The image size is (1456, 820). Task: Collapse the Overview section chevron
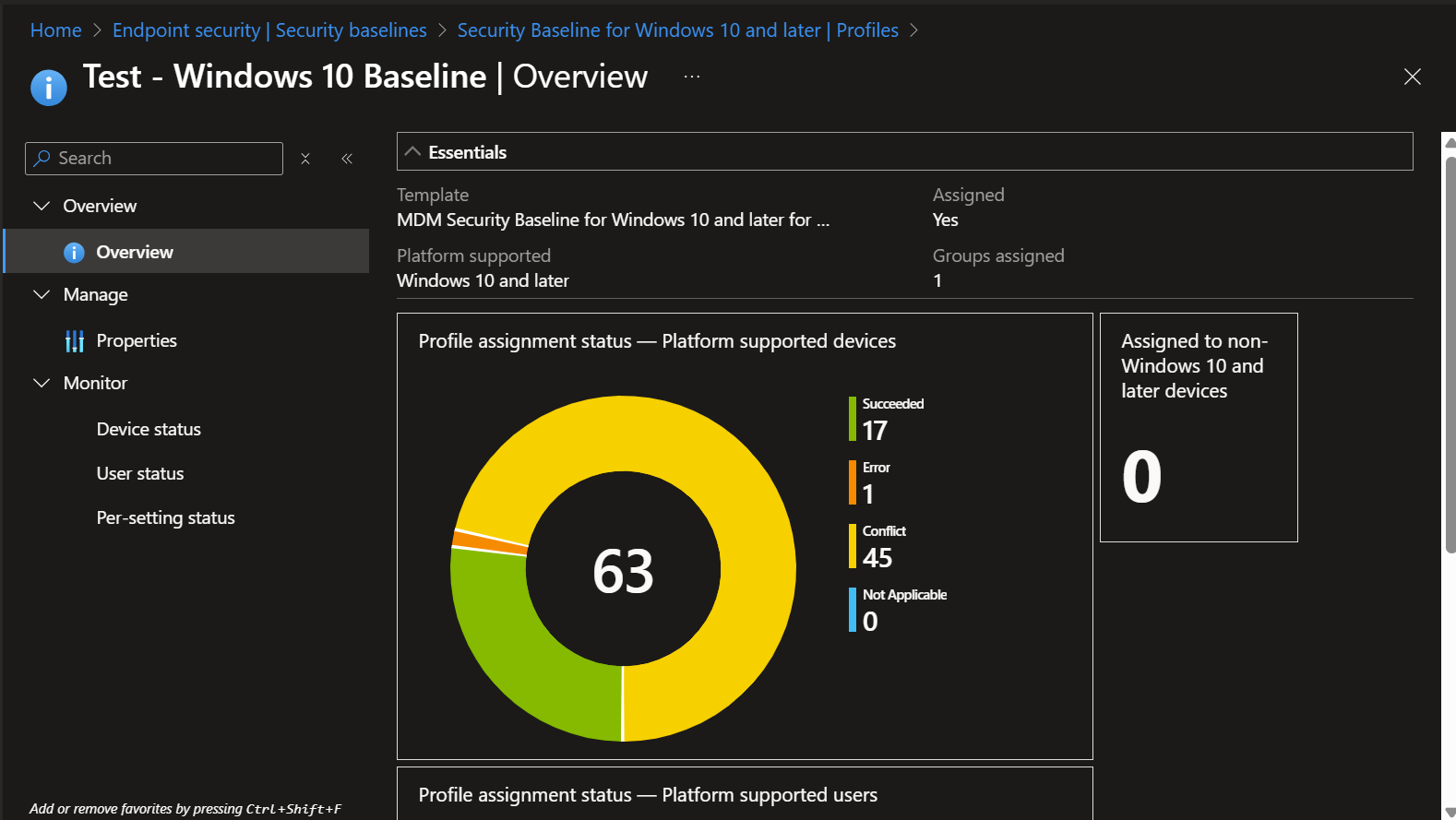pyautogui.click(x=42, y=206)
